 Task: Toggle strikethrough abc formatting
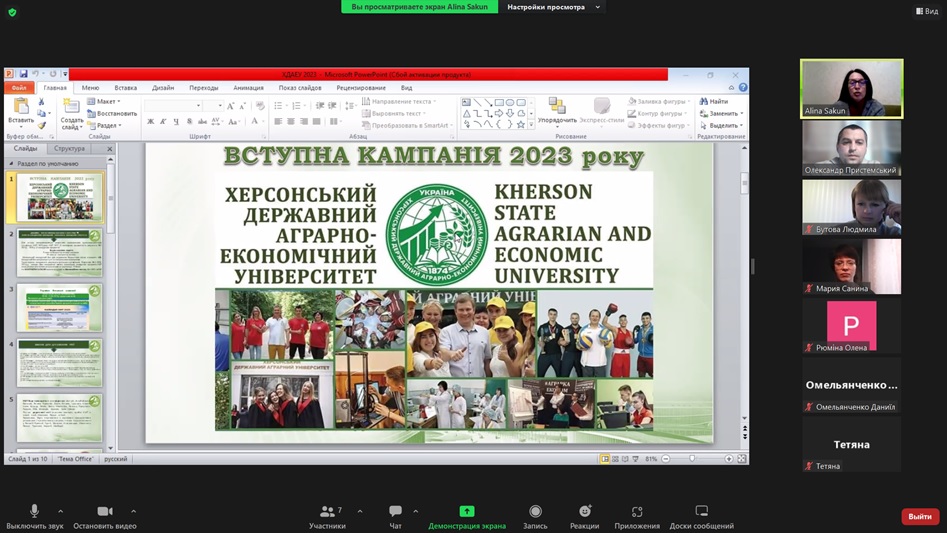click(202, 121)
